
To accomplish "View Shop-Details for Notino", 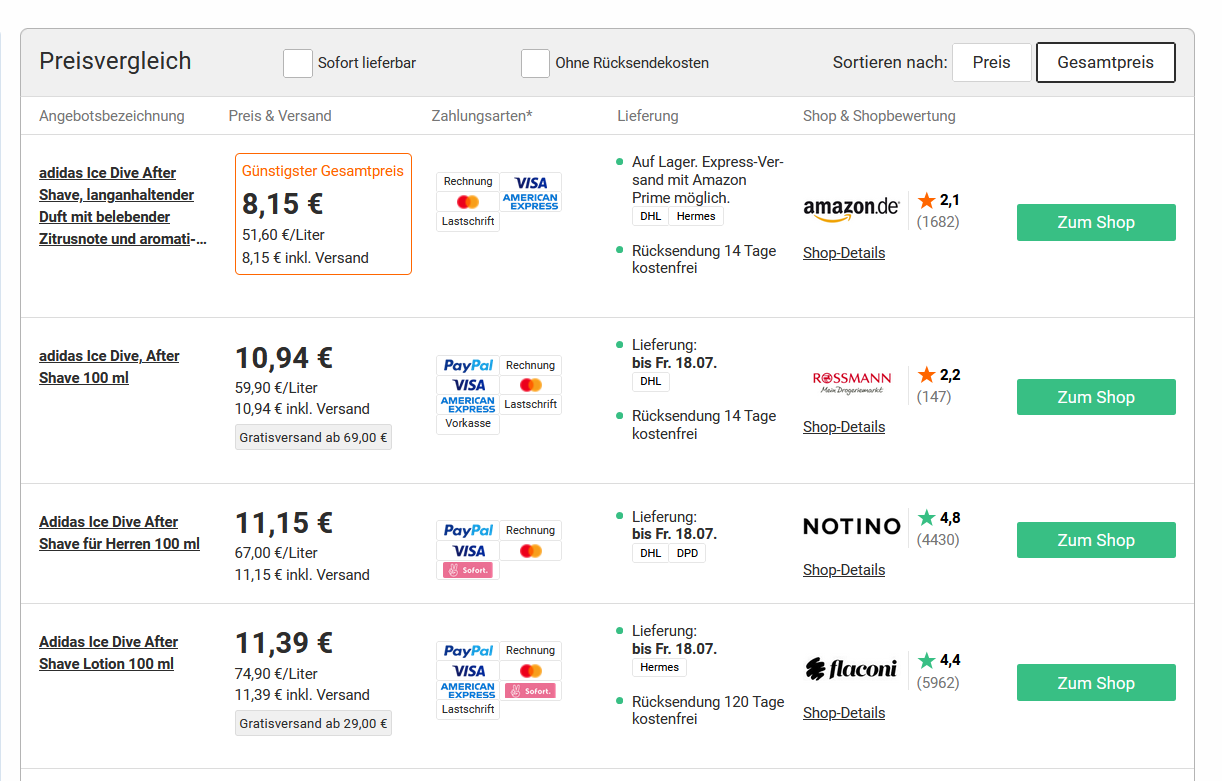I will pos(844,570).
